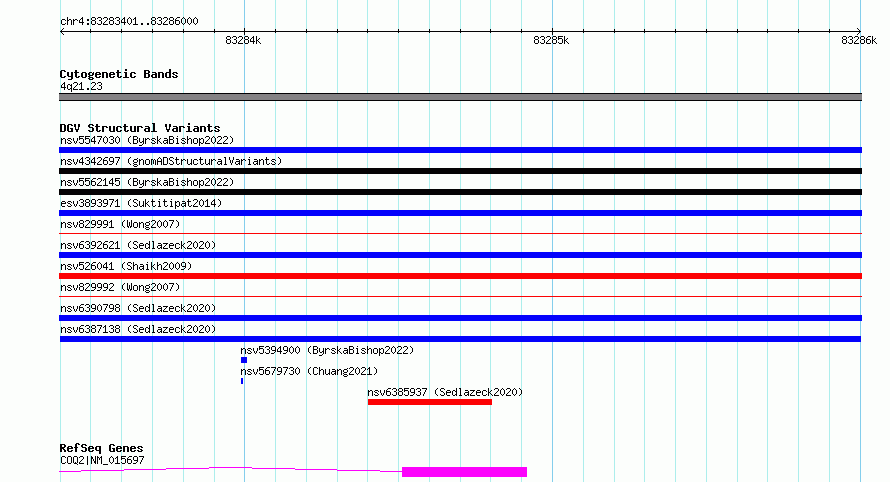
Task: Click the tiny blue mark for nsv5679730
Action: click(242, 381)
